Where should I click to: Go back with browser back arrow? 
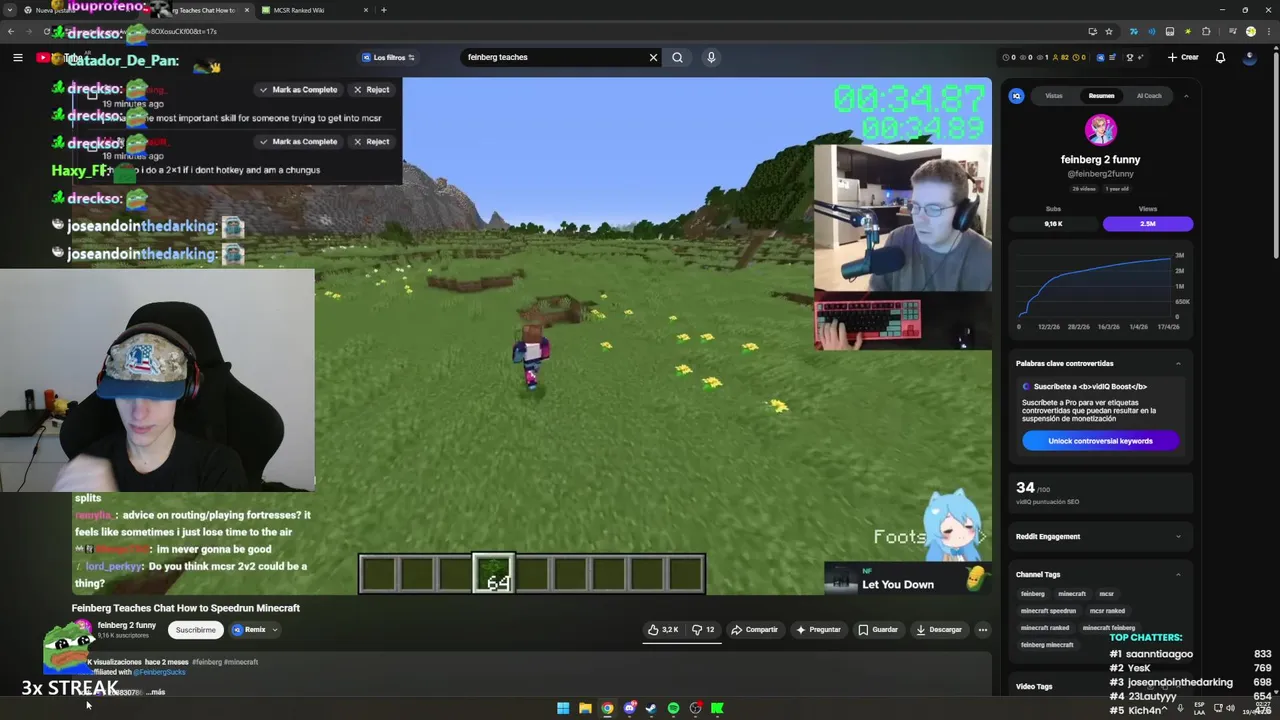[11, 31]
